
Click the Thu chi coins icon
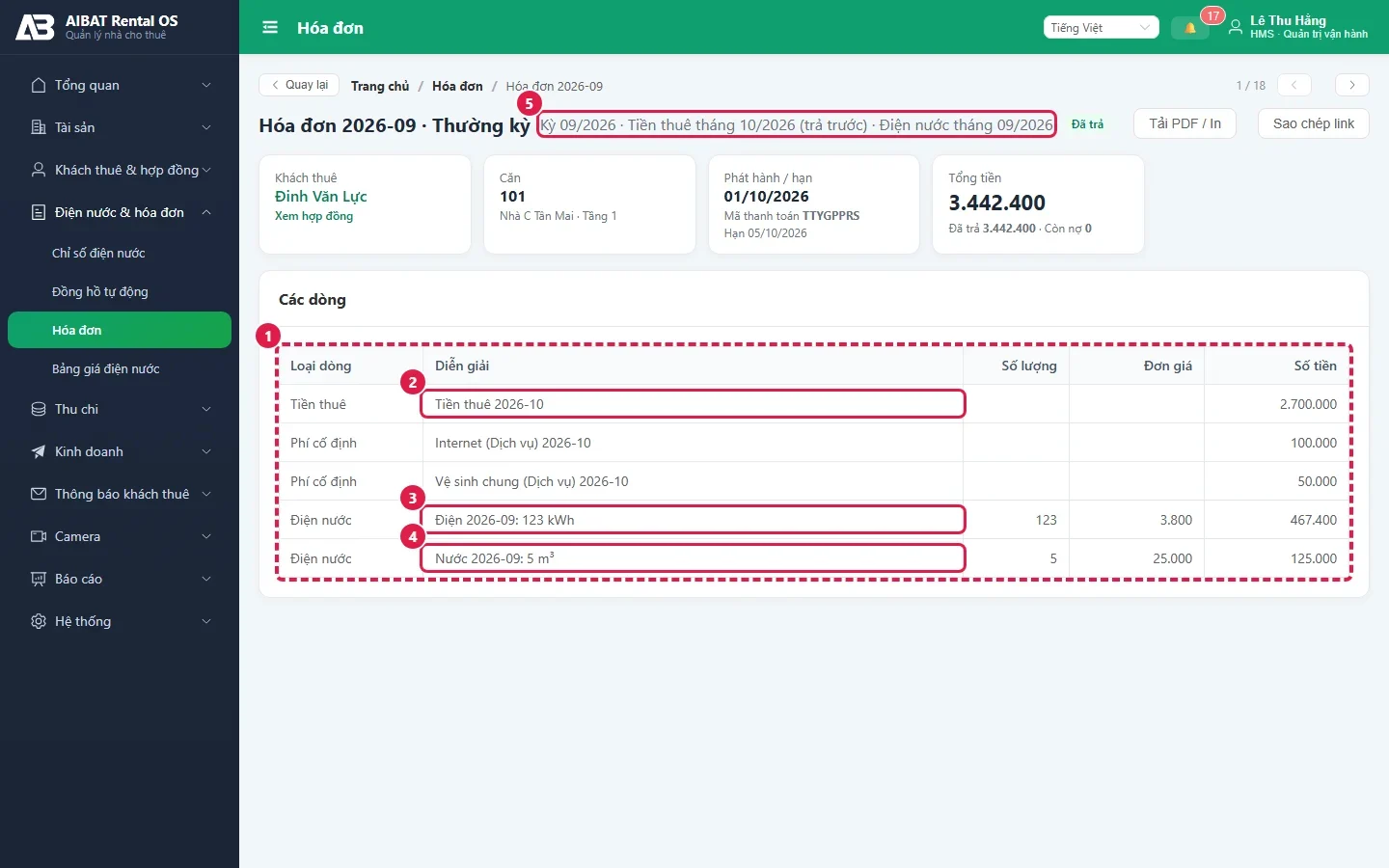point(39,409)
